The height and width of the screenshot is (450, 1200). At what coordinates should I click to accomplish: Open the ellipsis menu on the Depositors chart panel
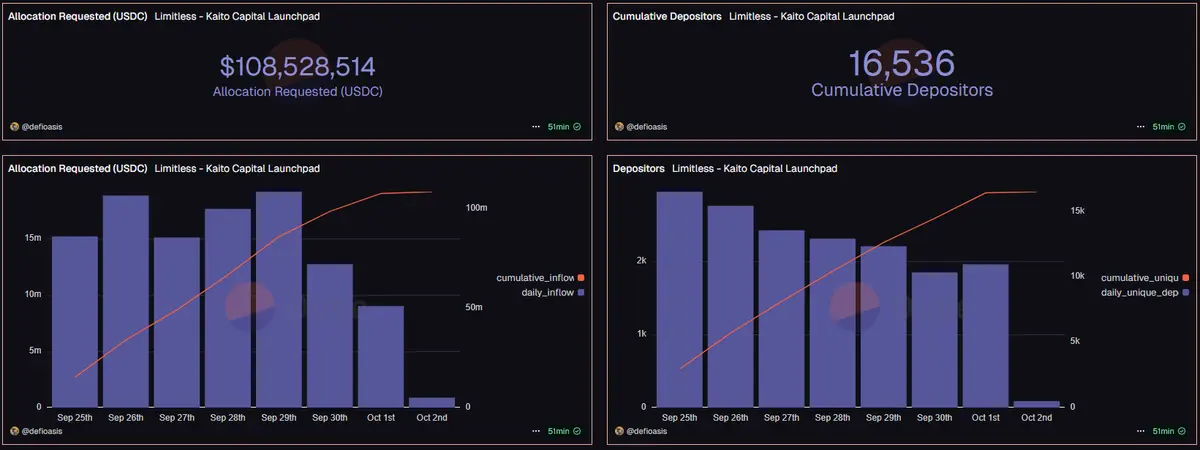(1141, 431)
